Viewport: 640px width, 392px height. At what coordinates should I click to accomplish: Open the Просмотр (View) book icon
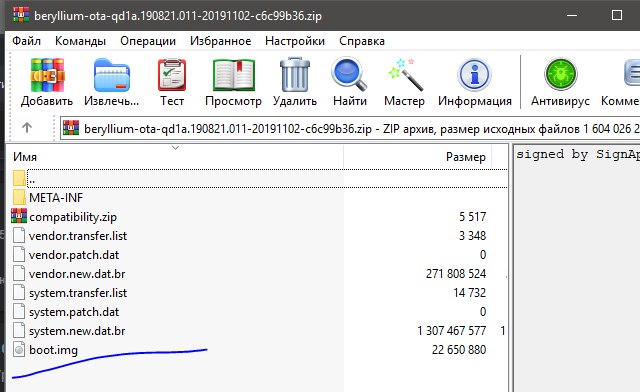click(x=233, y=75)
